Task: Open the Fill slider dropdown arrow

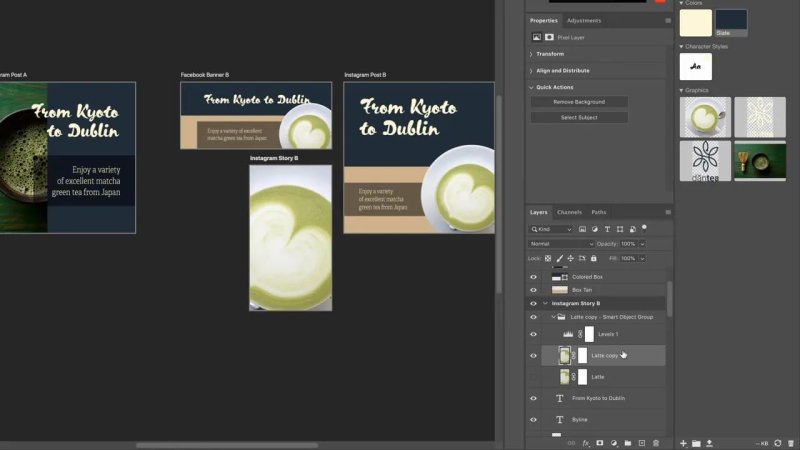Action: 642,259
